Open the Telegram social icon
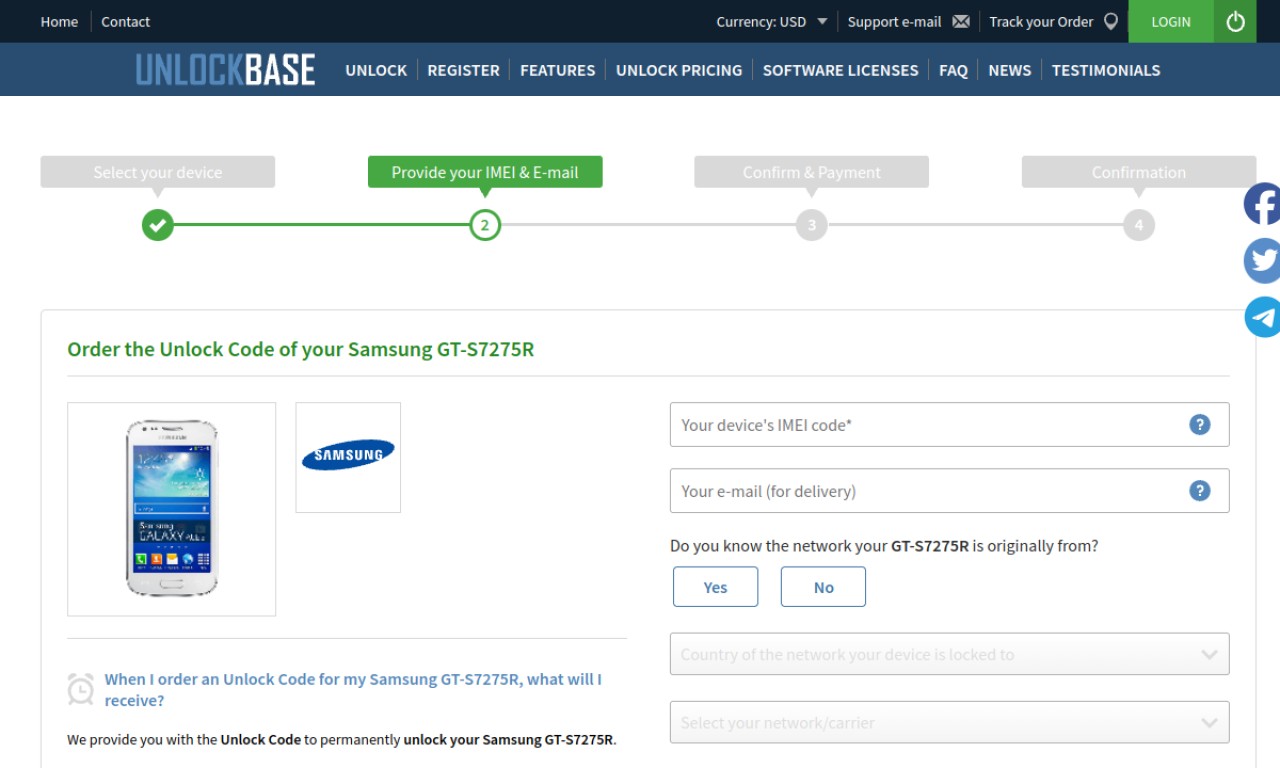 [1262, 317]
